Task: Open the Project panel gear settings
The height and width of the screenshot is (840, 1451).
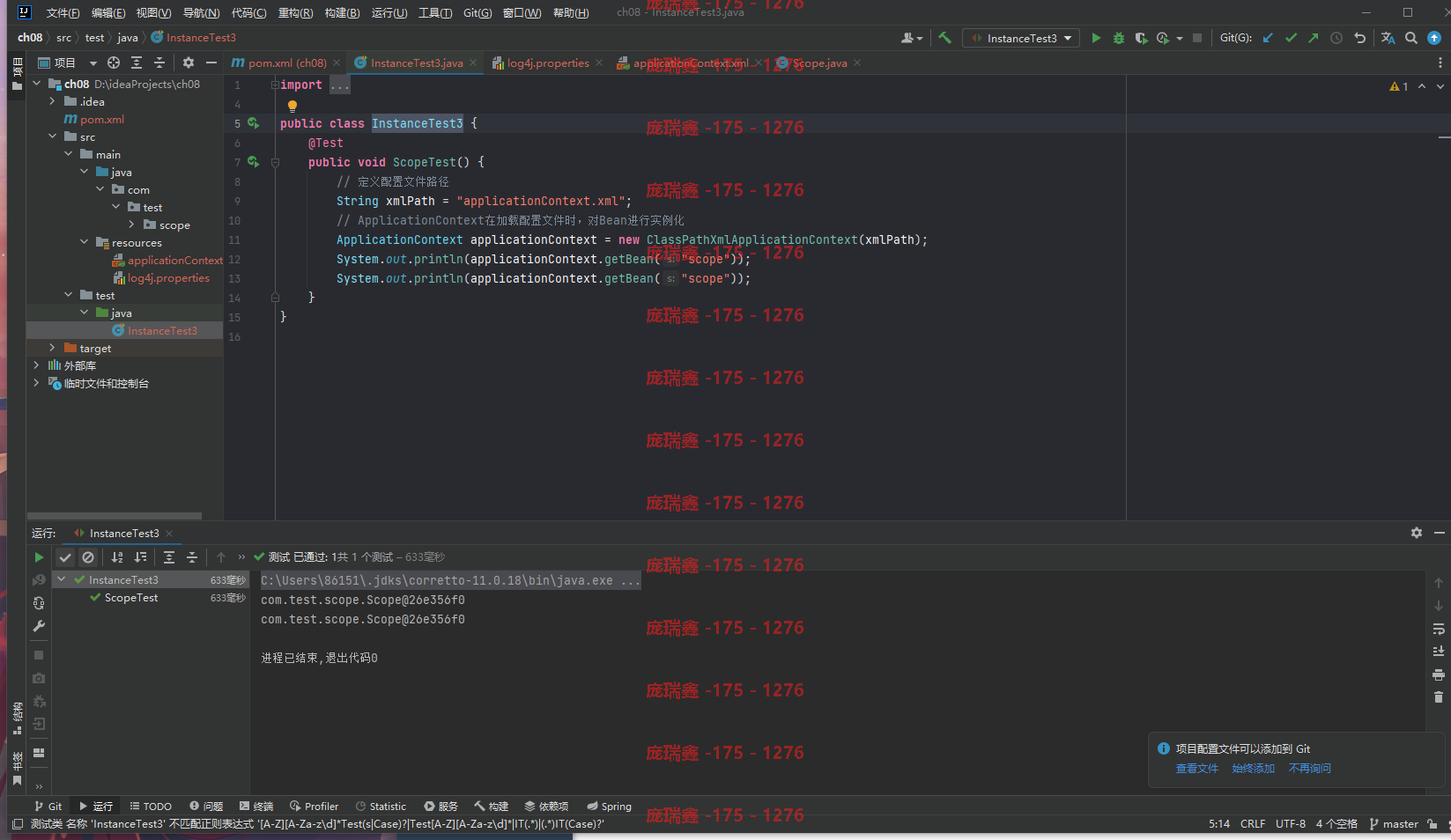Action: 188,63
